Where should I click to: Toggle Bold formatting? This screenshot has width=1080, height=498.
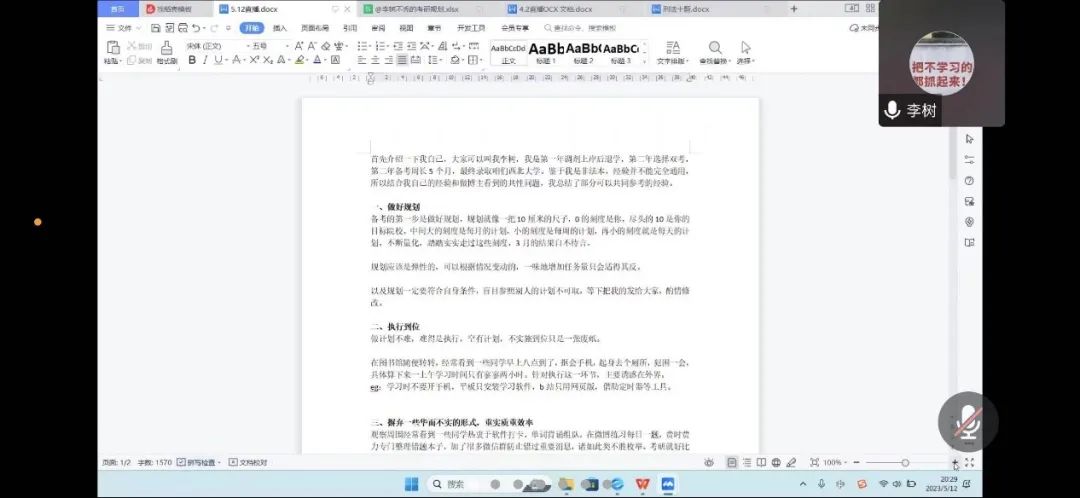(191, 60)
